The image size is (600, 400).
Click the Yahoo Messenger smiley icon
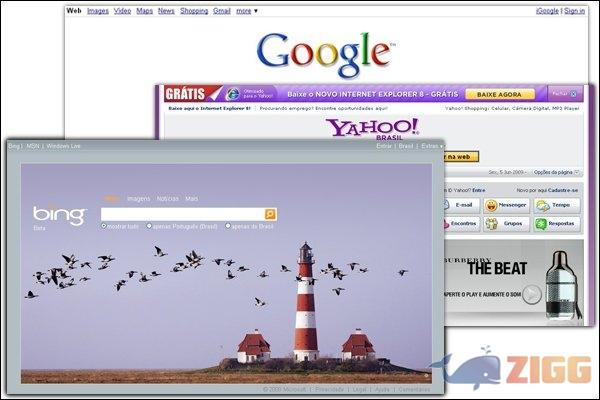(491, 206)
